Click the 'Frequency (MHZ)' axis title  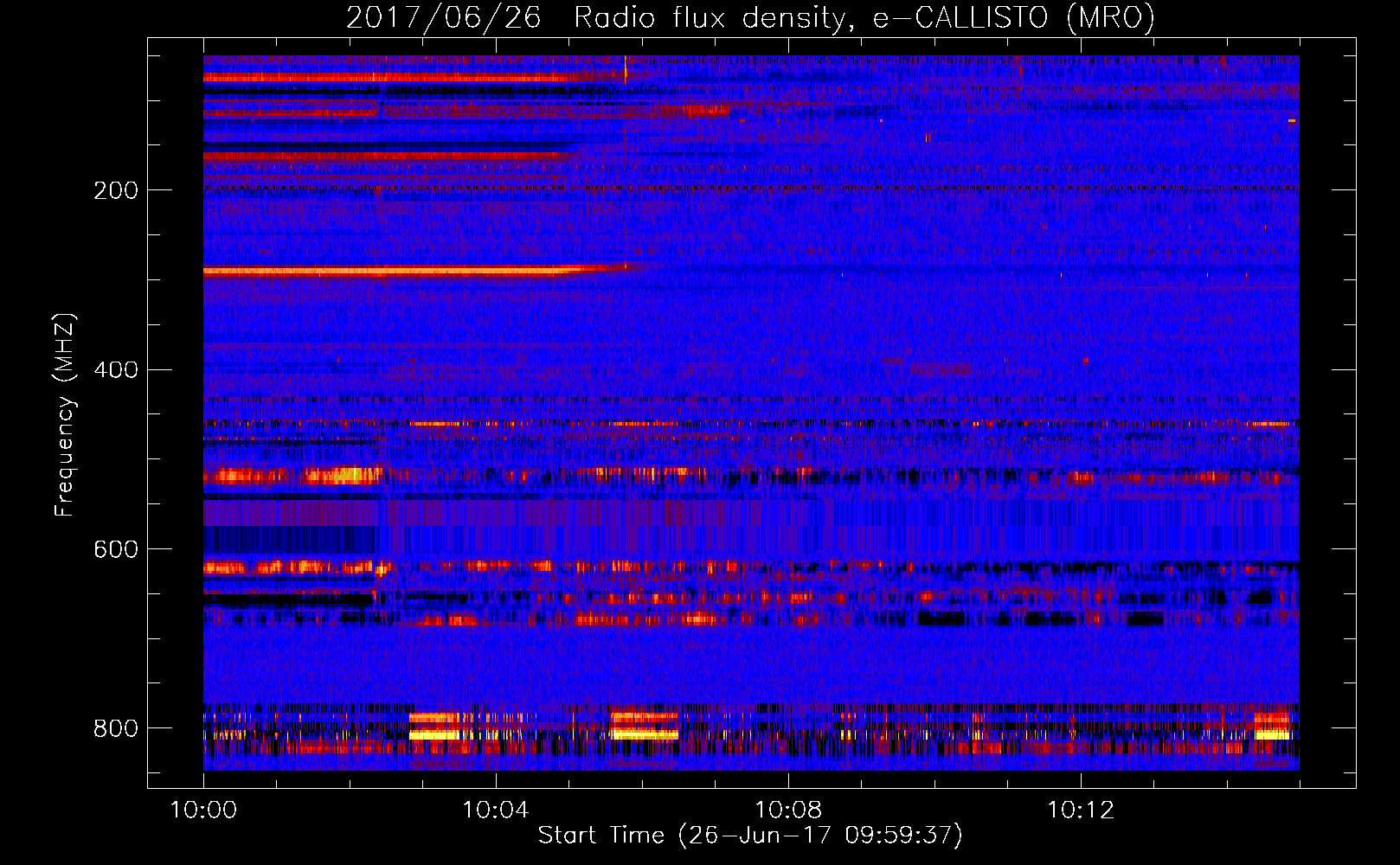click(x=65, y=414)
